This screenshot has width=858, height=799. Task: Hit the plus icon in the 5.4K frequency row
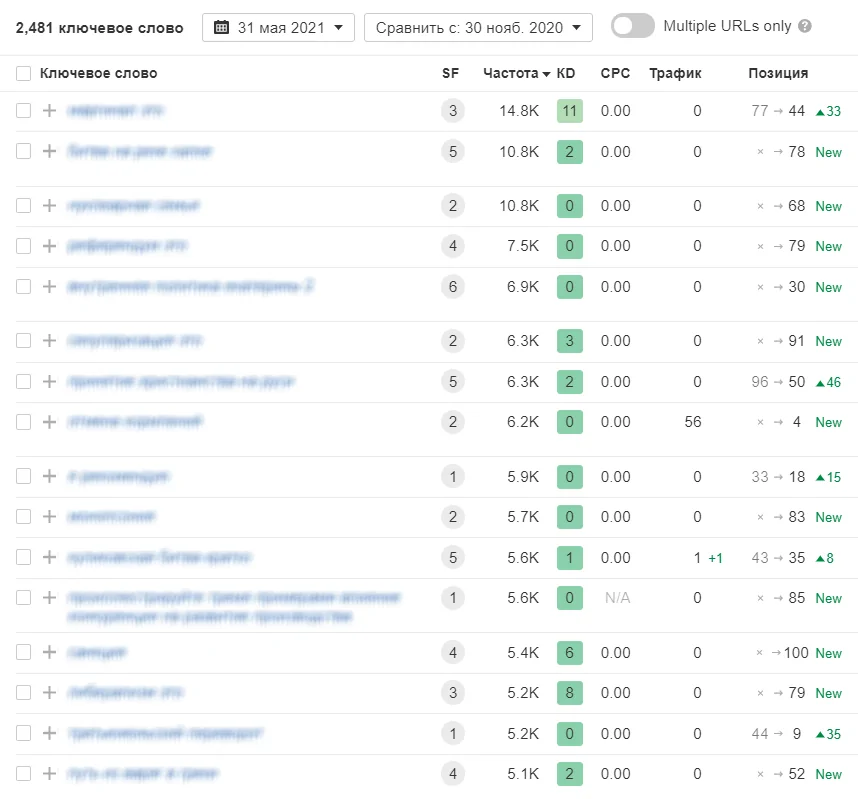(x=50, y=653)
